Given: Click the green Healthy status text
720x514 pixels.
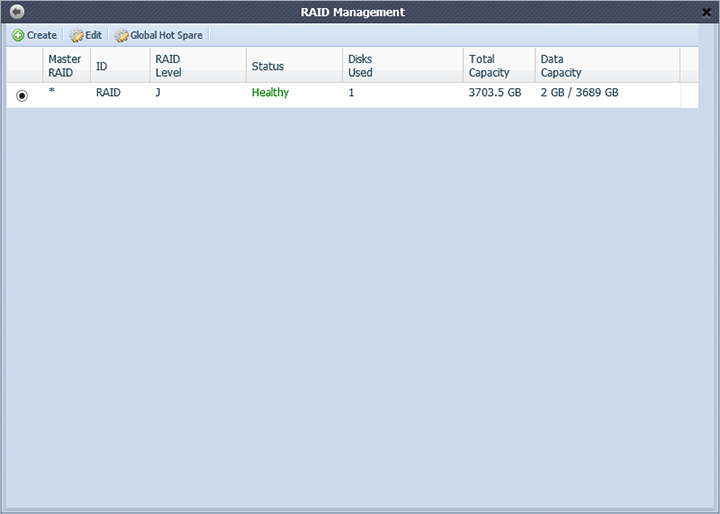Looking at the screenshot, I should point(270,93).
